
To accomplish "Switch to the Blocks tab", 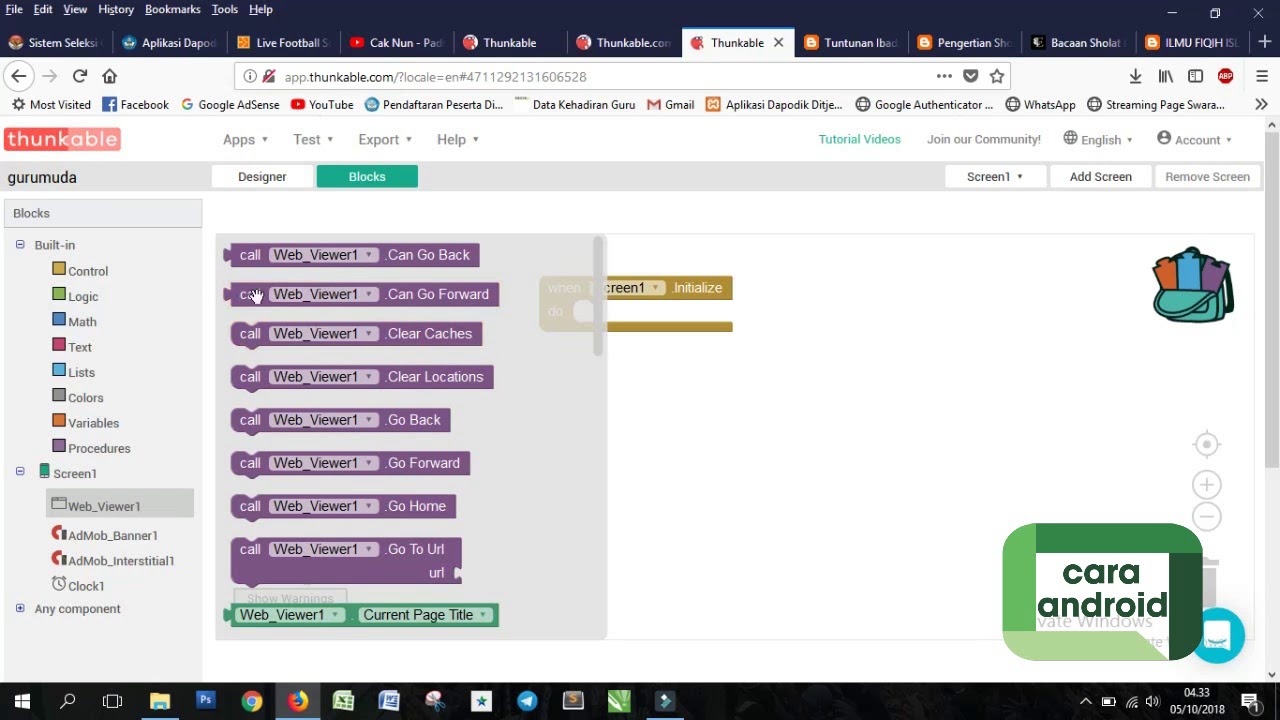I will pyautogui.click(x=367, y=176).
